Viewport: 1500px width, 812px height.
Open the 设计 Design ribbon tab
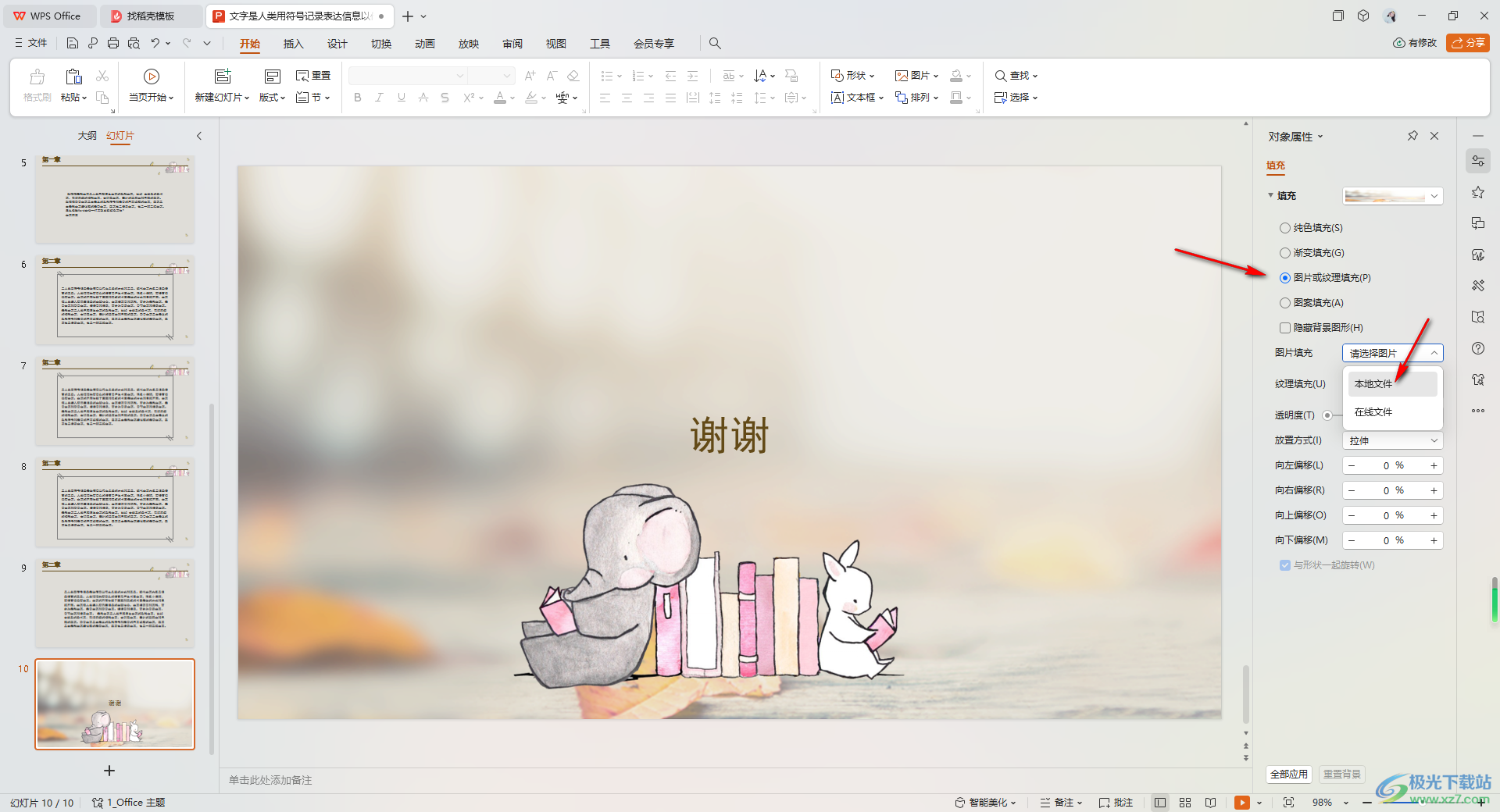(x=337, y=44)
